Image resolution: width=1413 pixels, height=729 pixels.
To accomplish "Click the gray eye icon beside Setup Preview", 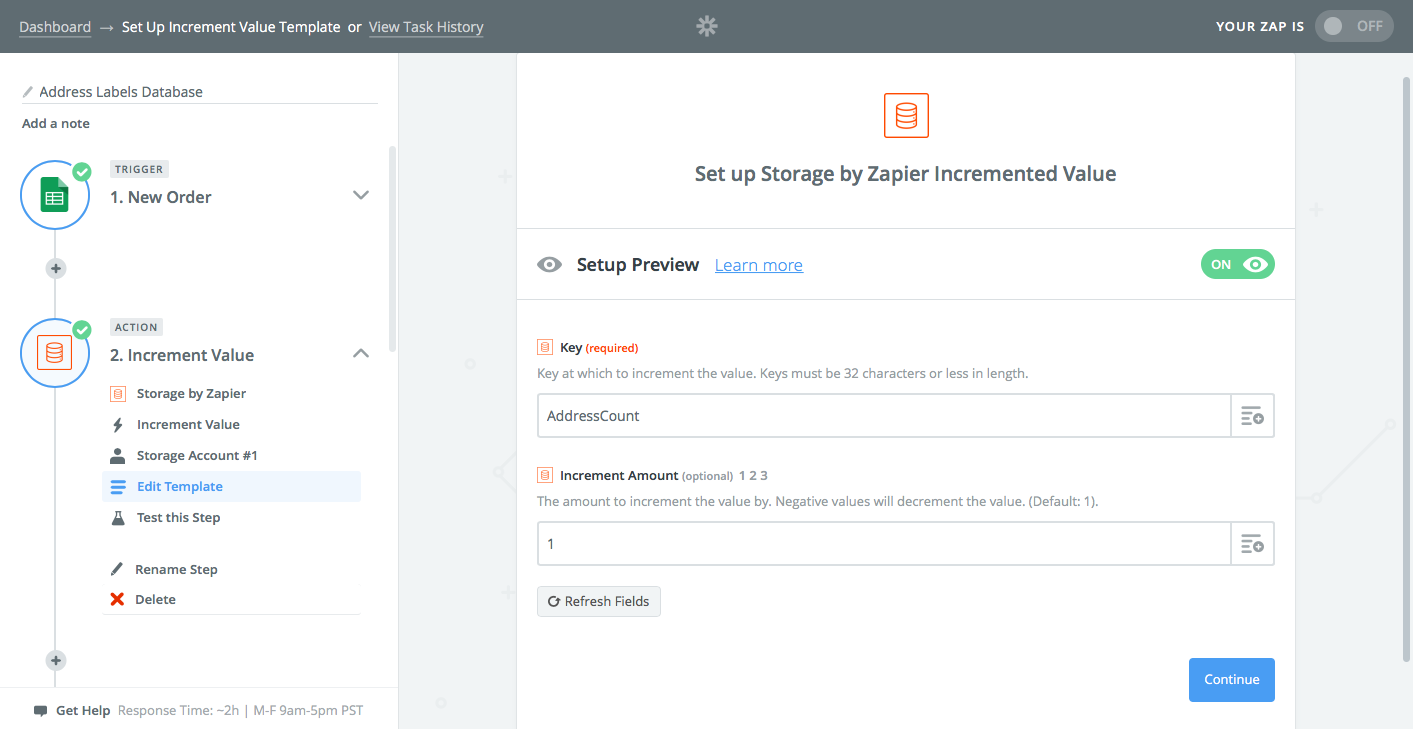I will pos(549,265).
